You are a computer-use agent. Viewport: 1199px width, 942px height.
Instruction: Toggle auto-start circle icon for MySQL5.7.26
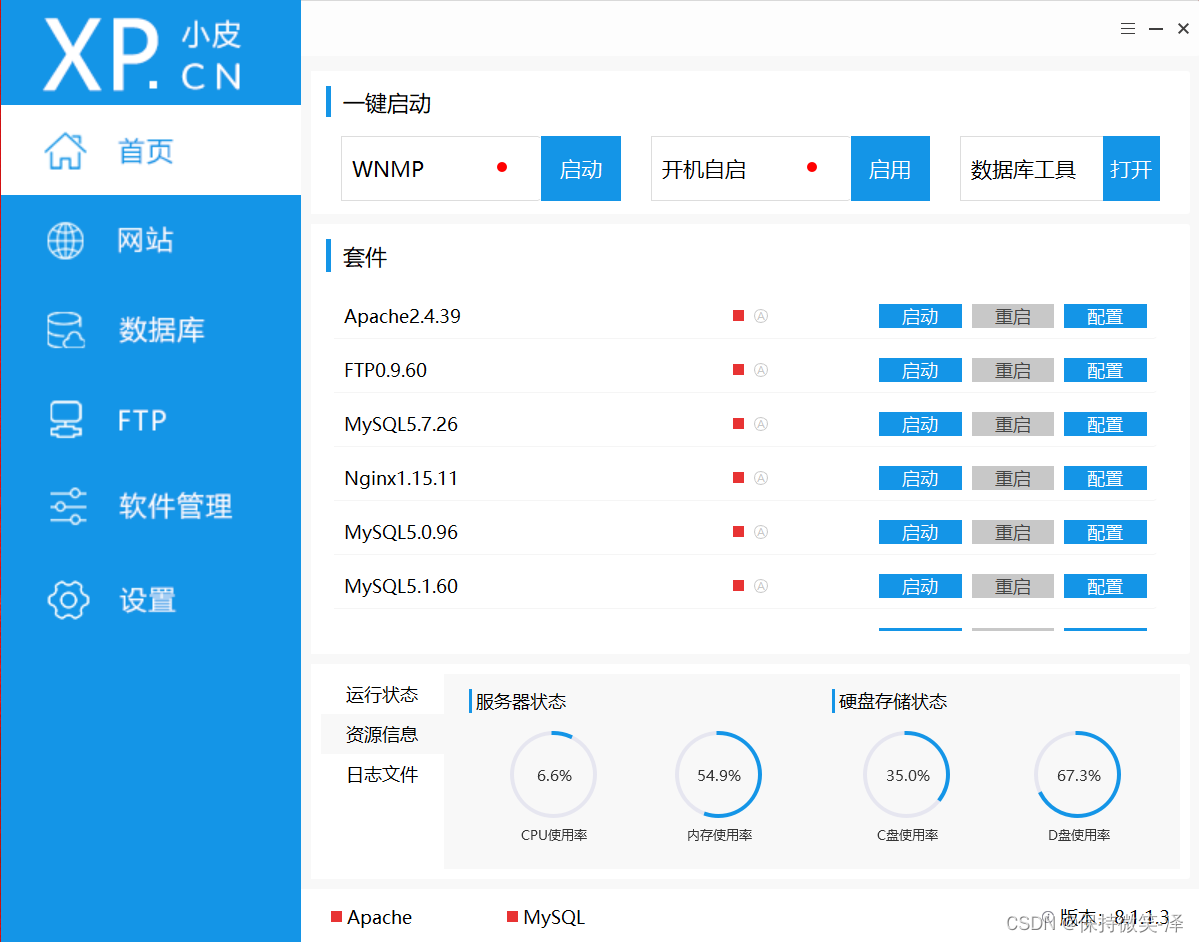761,424
